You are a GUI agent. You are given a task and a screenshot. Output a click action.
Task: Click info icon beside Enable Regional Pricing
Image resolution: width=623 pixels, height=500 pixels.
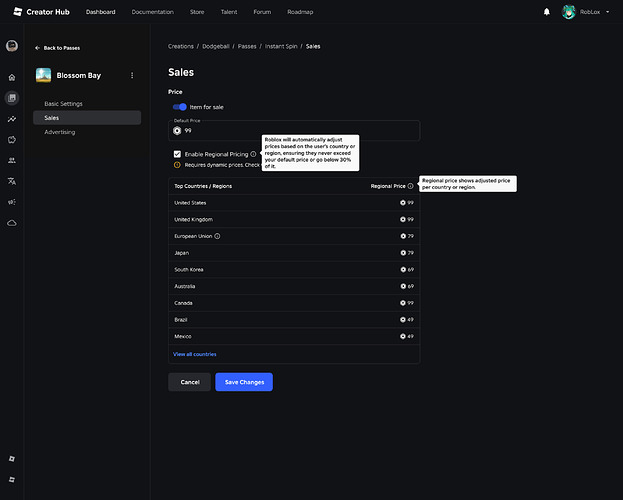tap(253, 154)
